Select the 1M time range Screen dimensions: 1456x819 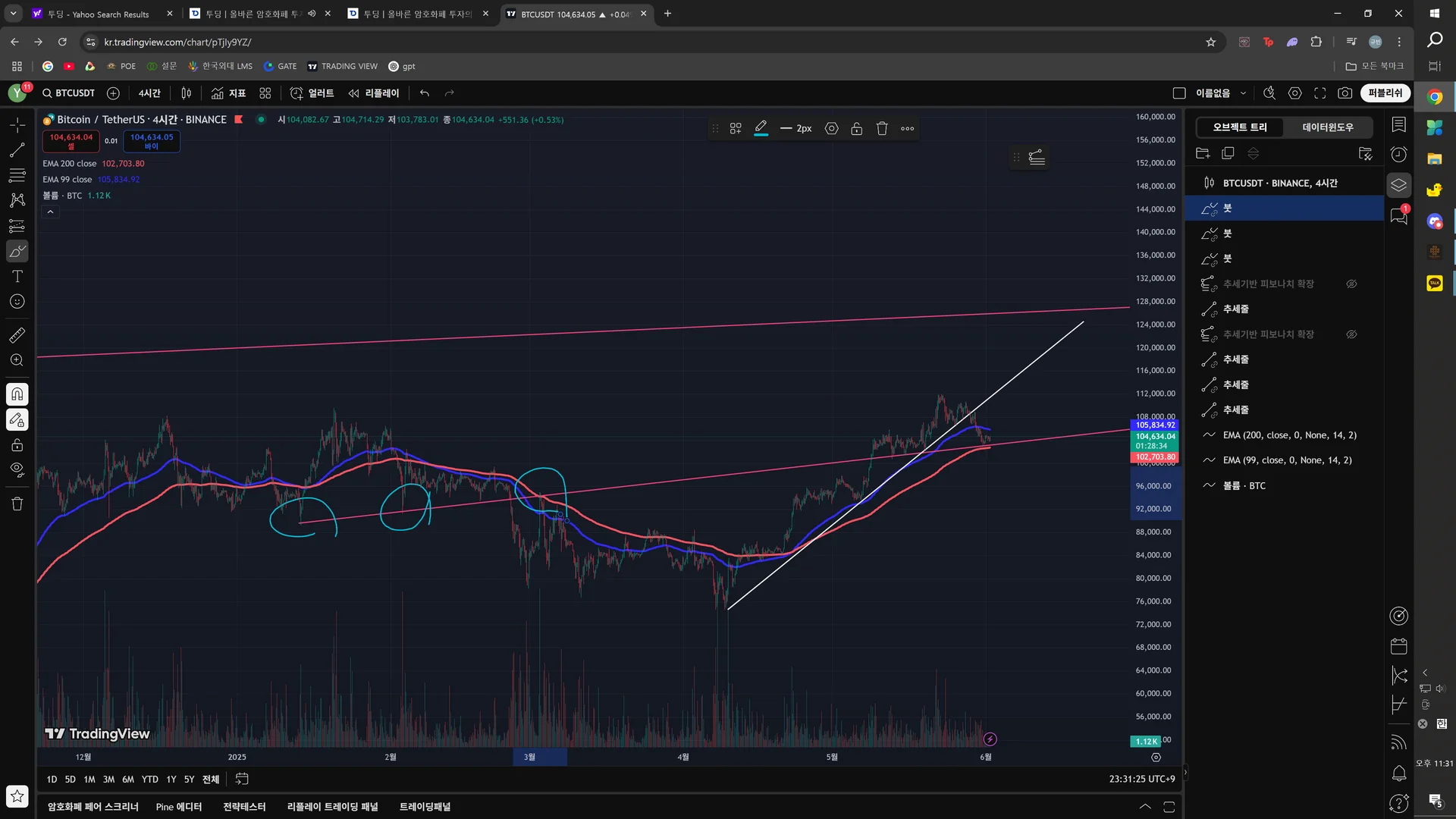pos(89,780)
